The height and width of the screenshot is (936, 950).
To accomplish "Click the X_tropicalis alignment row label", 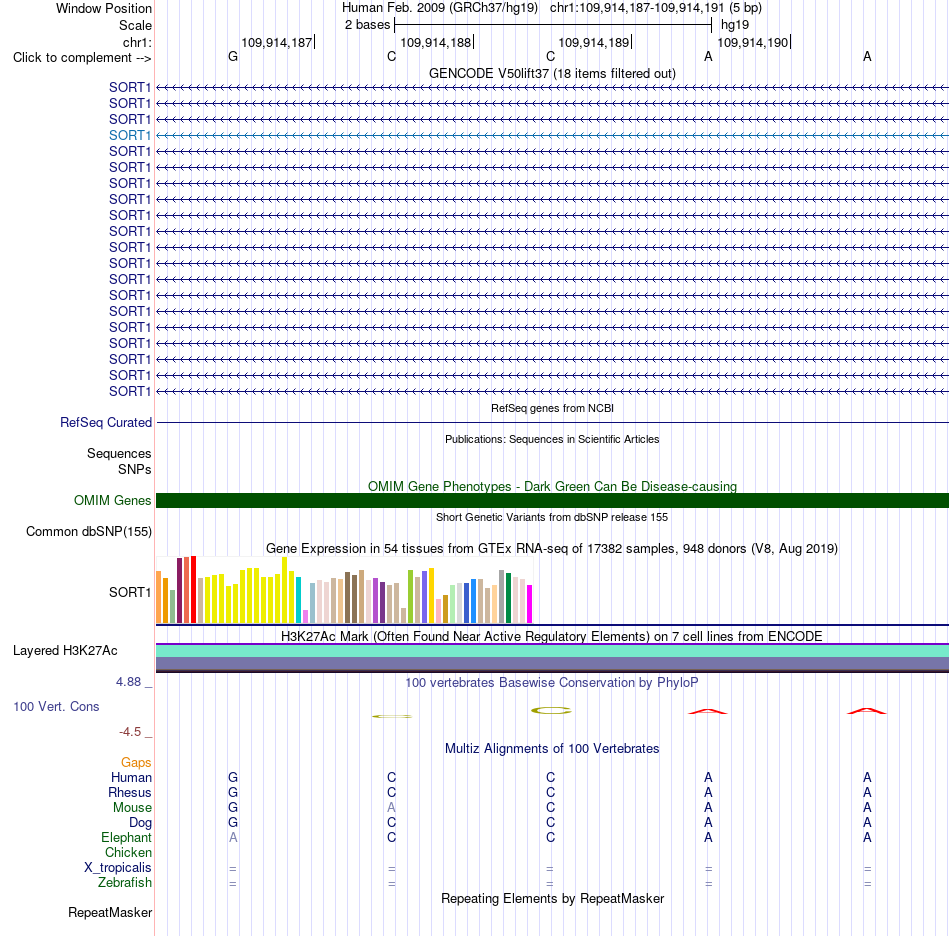I will pos(118,868).
